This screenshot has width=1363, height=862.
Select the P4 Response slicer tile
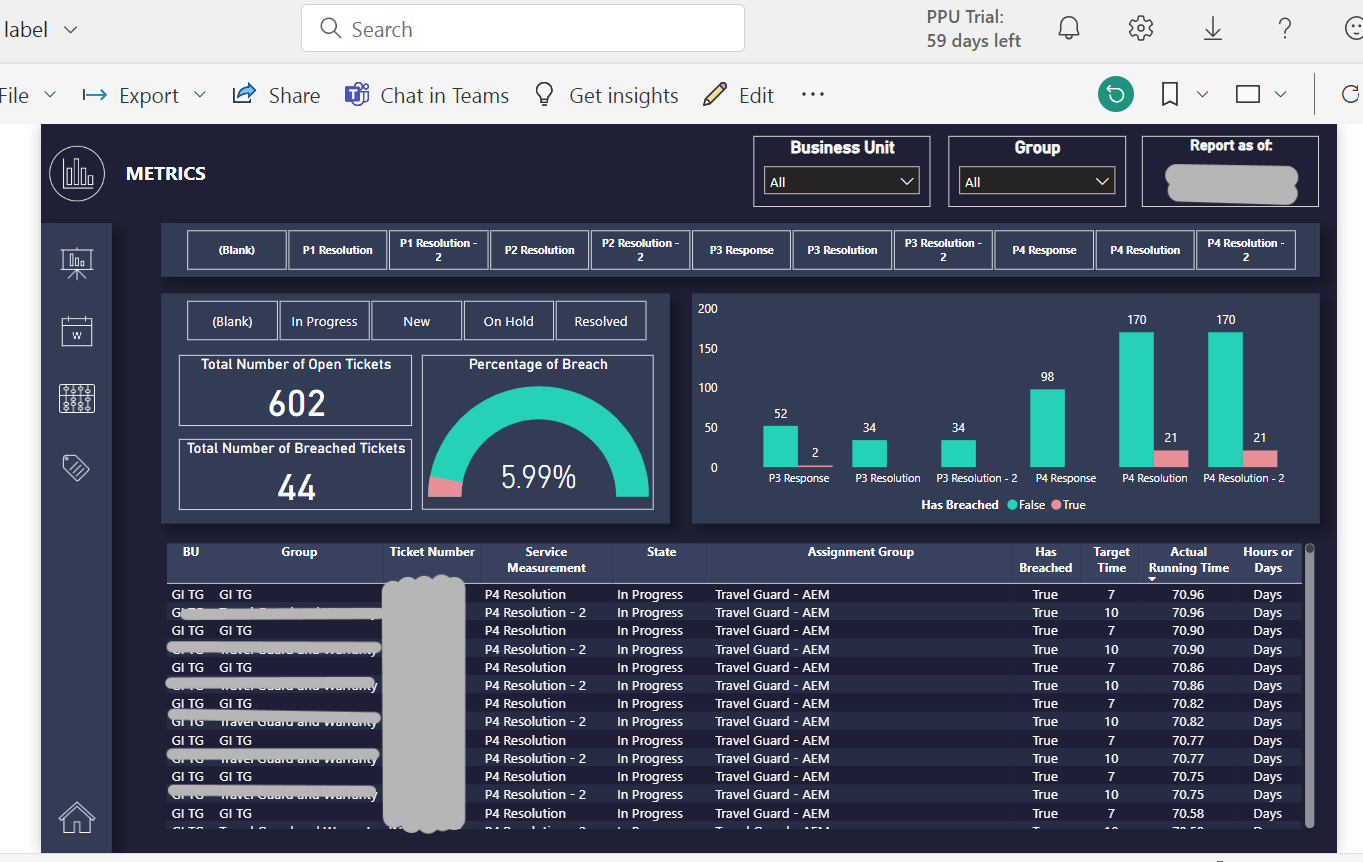[x=1044, y=250]
